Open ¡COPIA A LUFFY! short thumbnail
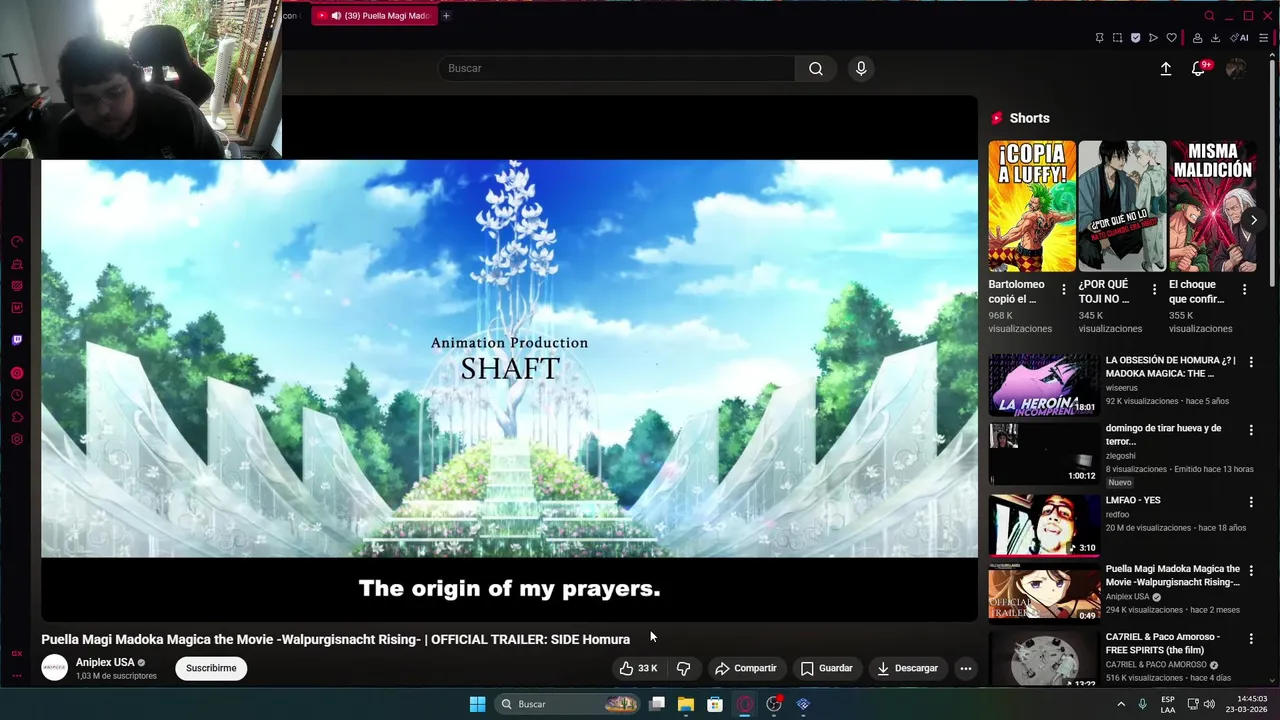1280x720 pixels. [x=1032, y=206]
